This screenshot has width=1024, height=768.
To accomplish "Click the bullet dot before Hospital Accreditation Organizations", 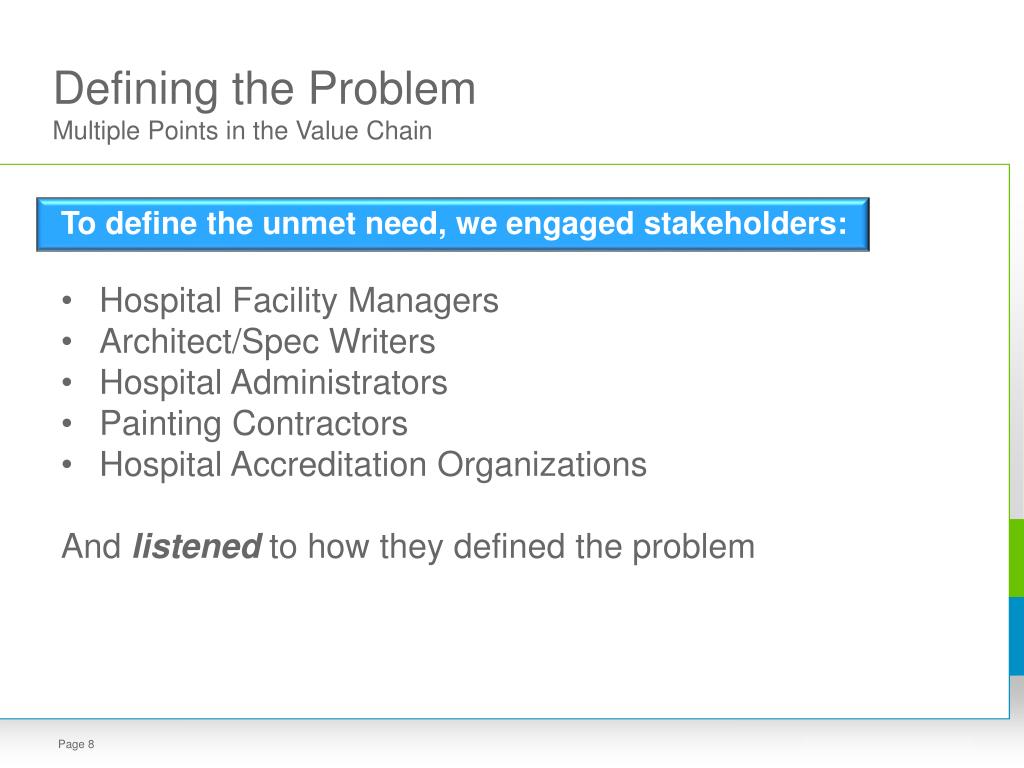I will [67, 465].
